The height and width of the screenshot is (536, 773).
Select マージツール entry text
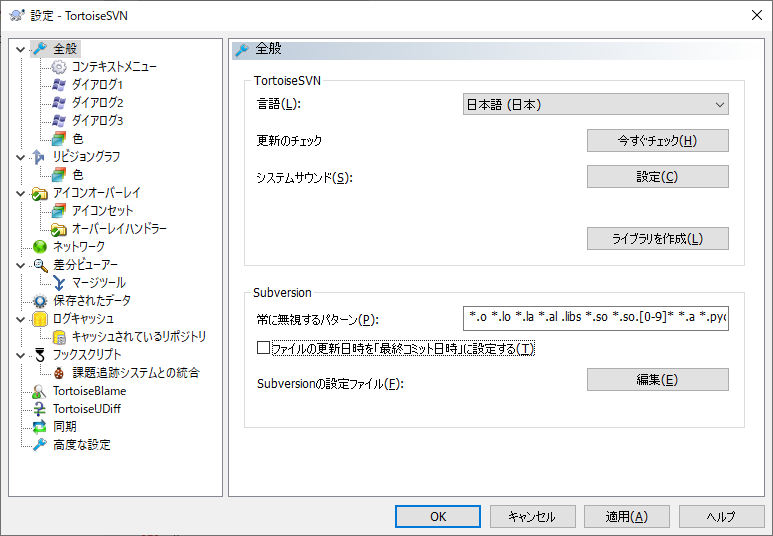[x=99, y=283]
